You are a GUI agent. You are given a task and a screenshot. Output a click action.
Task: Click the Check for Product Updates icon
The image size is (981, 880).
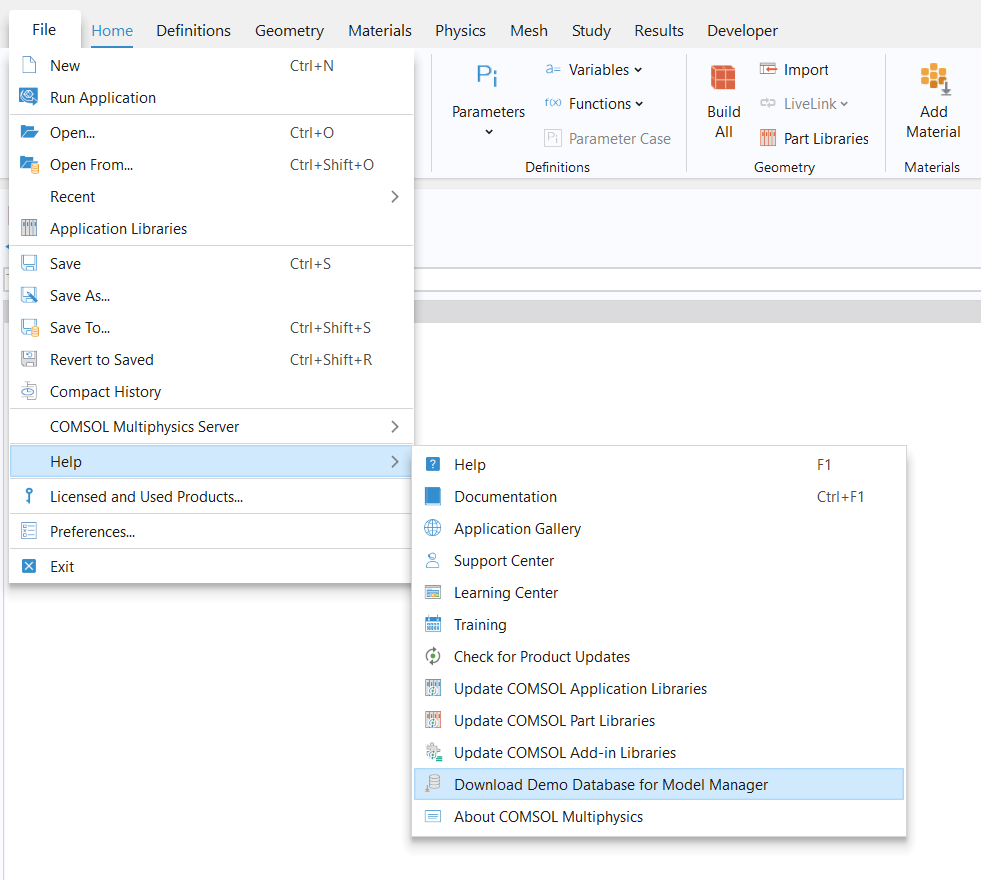tap(432, 656)
